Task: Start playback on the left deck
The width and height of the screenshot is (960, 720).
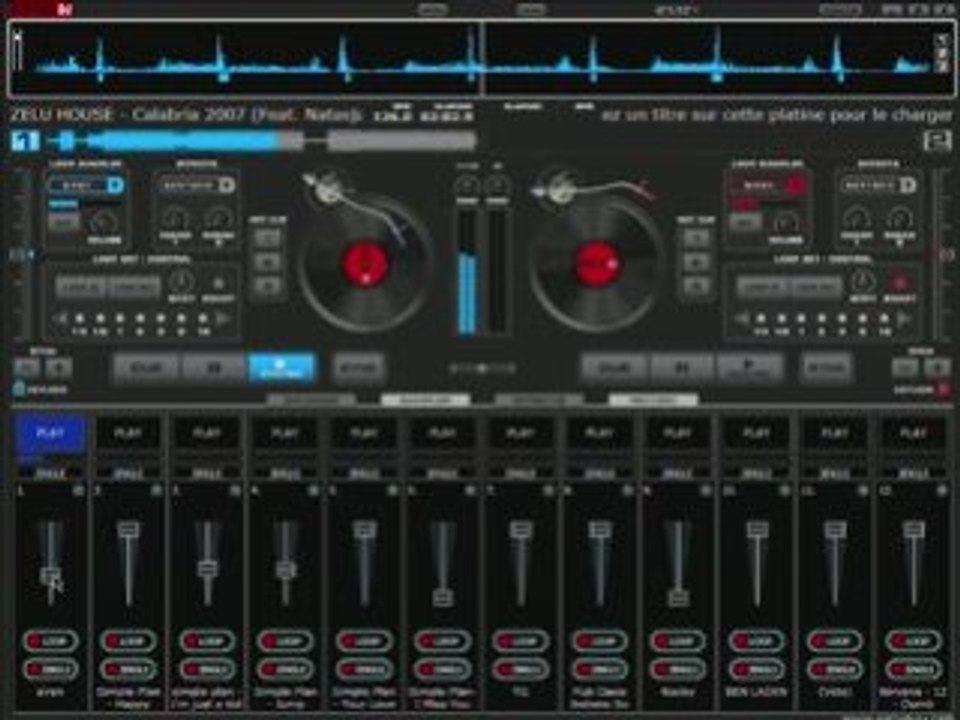Action: [x=282, y=367]
